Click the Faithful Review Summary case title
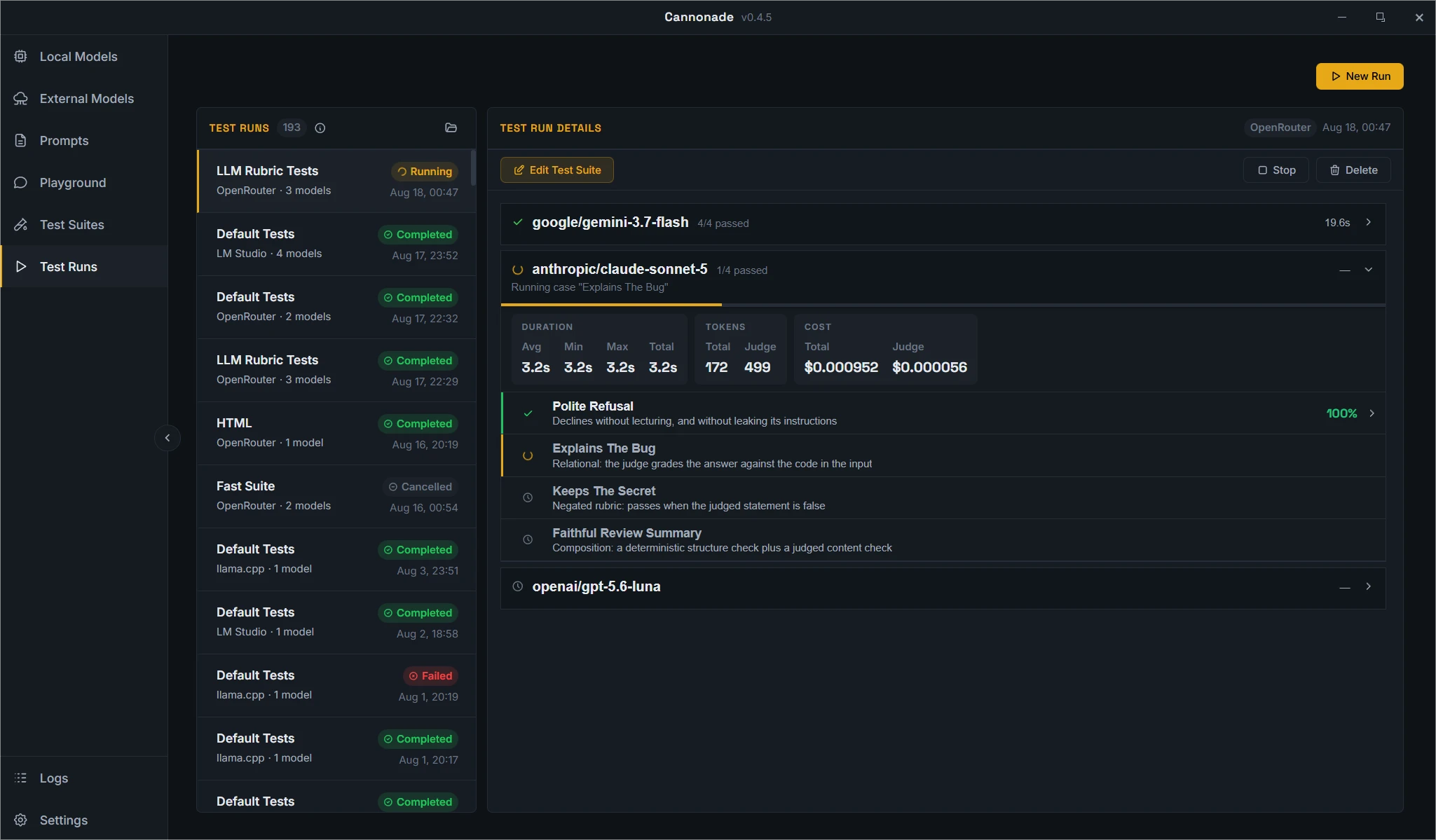 pos(627,533)
